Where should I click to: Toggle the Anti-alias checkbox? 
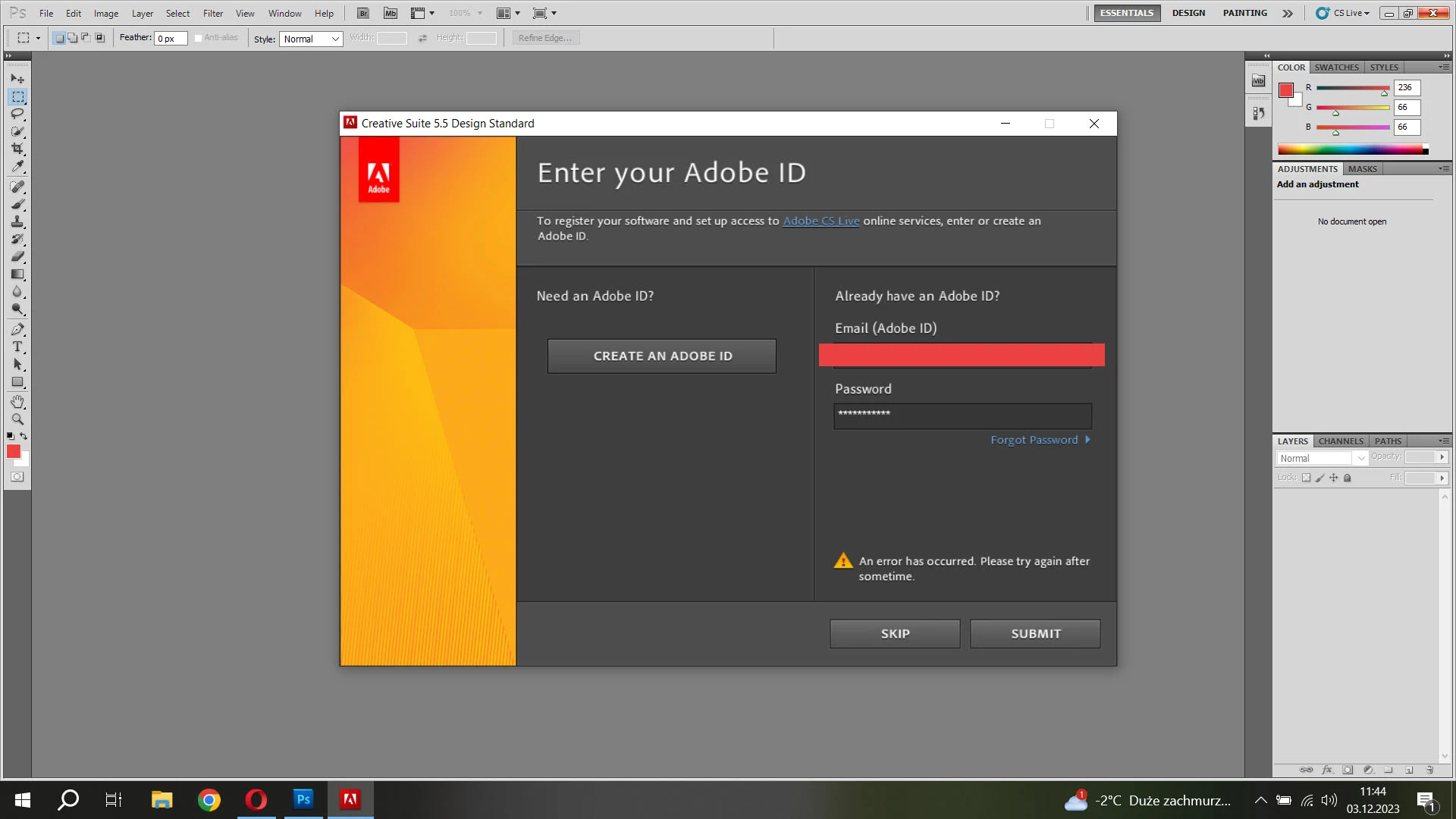click(x=199, y=38)
